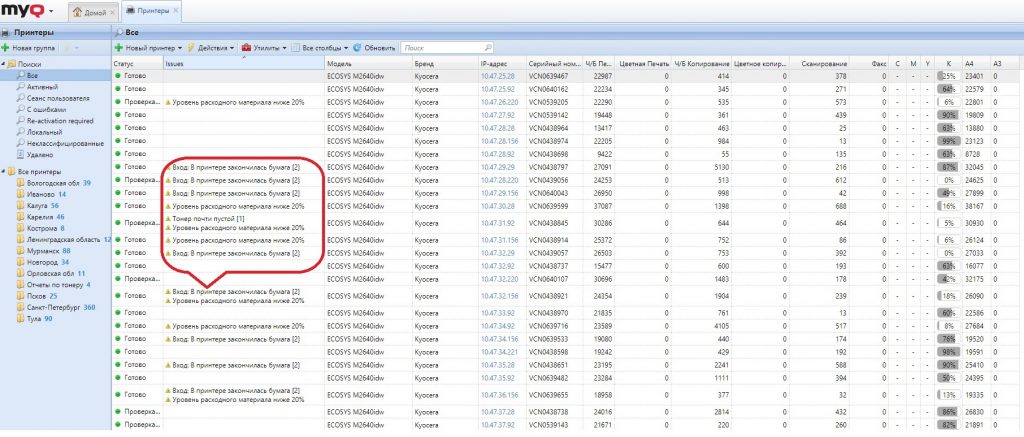This screenshot has width=1024, height=437.
Task: Click Тонер почти пустой warning icon
Action: tap(168, 219)
